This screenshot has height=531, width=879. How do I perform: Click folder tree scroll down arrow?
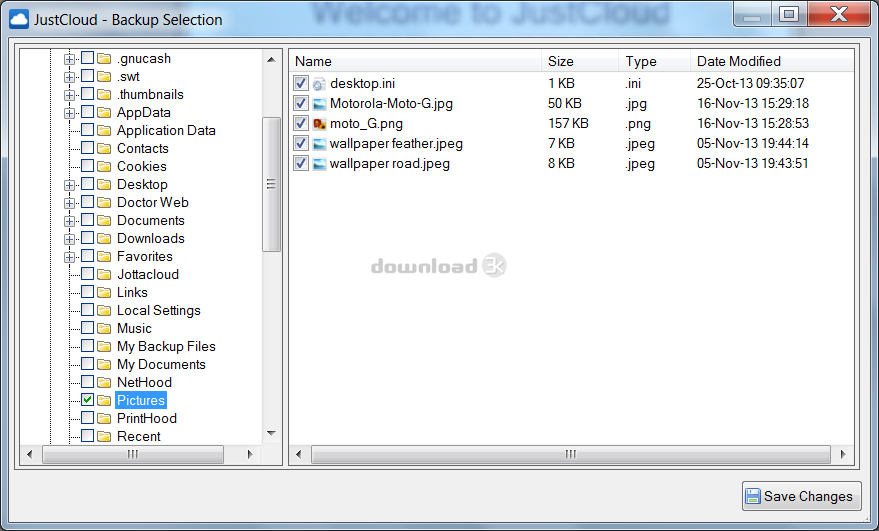point(271,433)
